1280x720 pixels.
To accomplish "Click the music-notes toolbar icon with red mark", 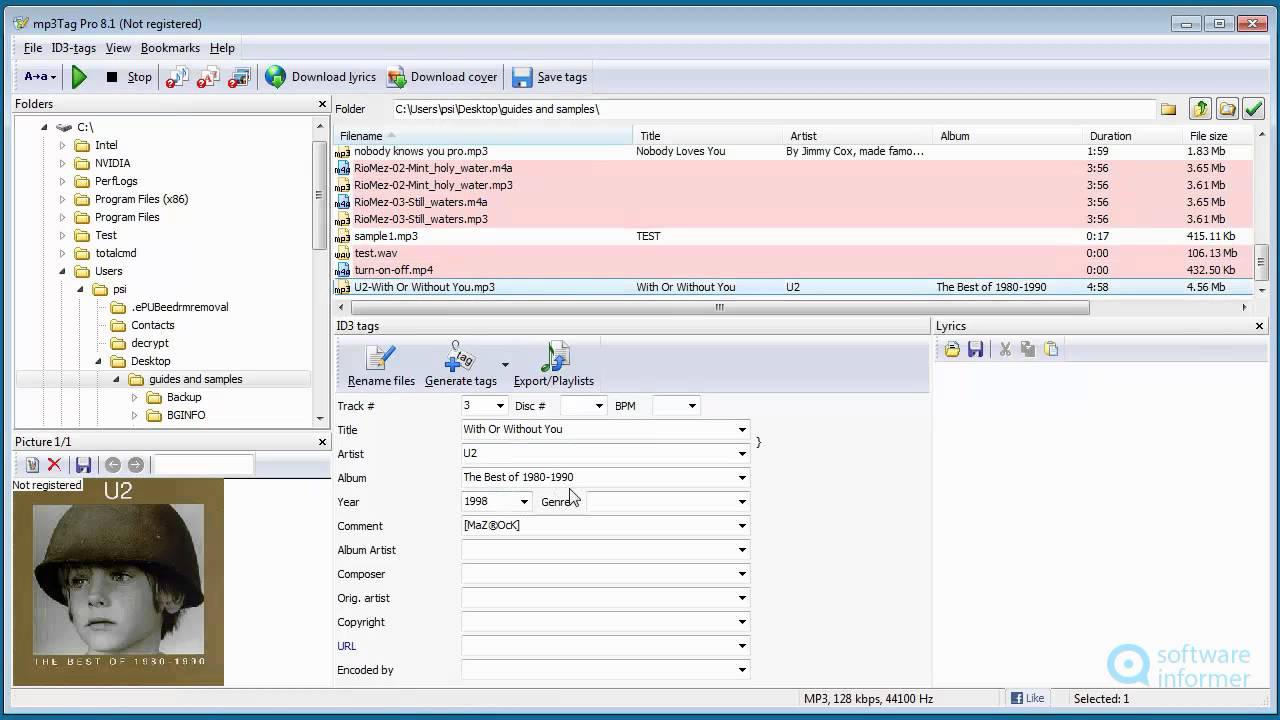I will pos(177,77).
